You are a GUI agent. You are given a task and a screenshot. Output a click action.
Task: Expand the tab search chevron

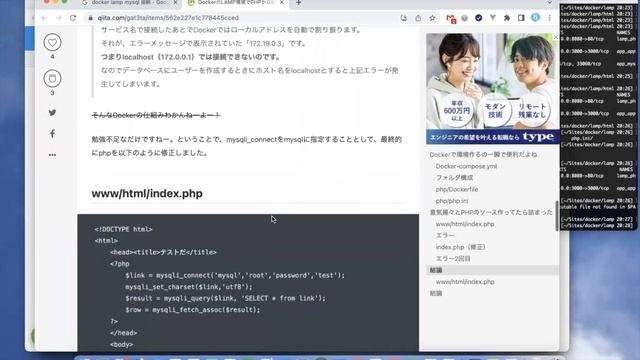click(549, 3)
